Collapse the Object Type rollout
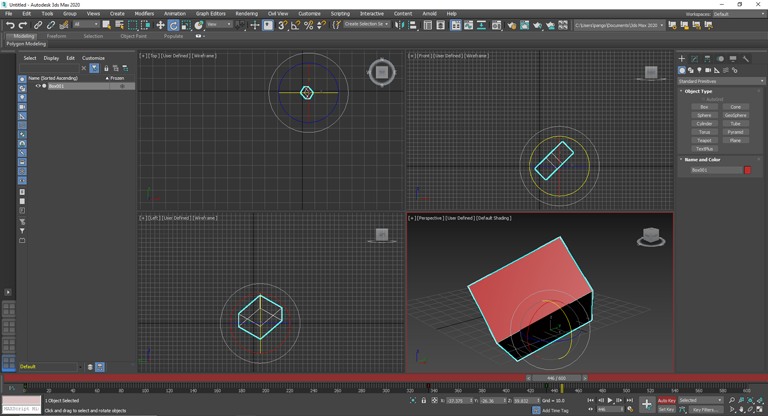 pos(700,91)
